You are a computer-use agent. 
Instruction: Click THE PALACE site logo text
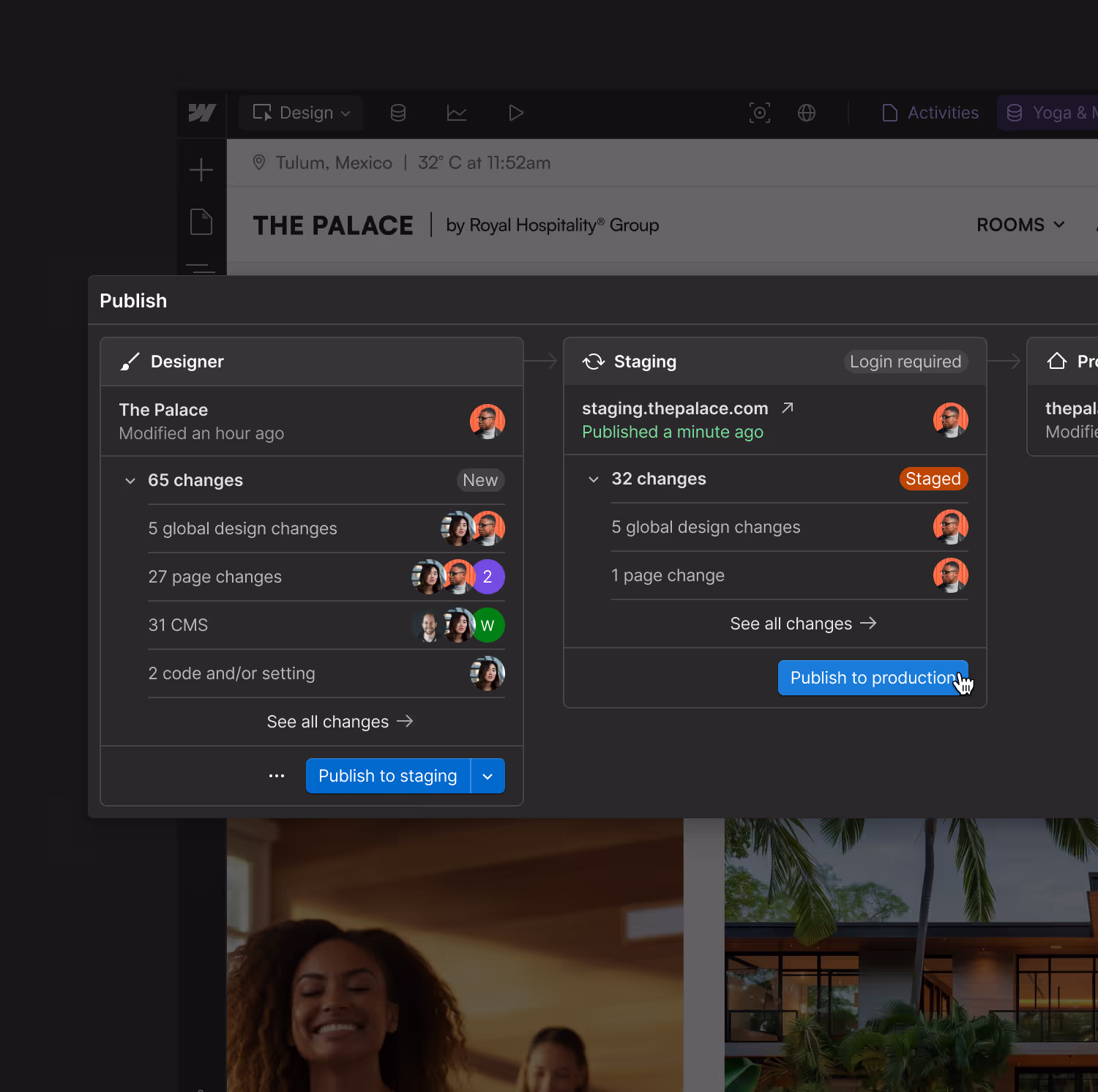(333, 225)
